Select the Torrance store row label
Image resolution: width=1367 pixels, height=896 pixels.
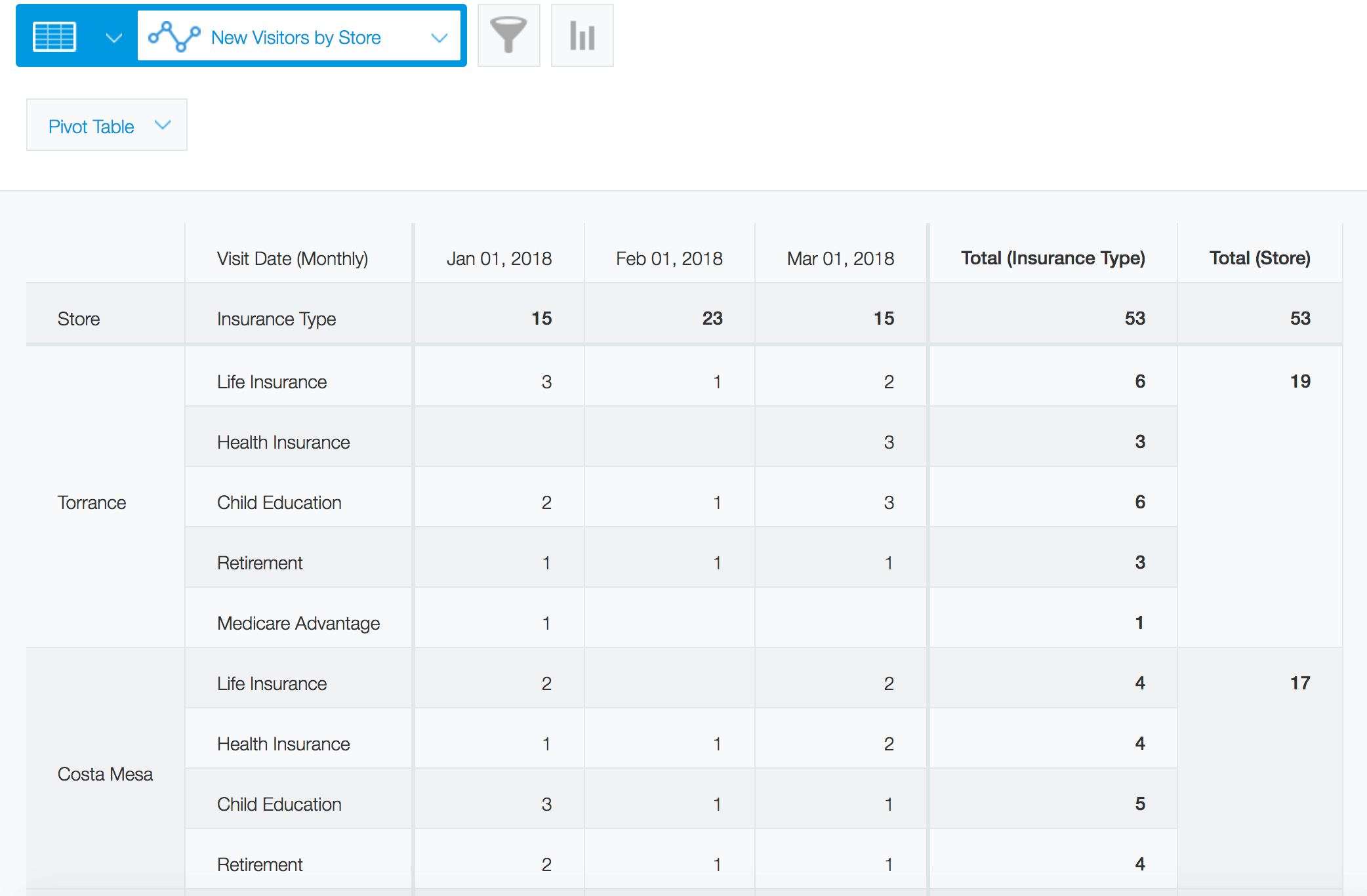pyautogui.click(x=92, y=502)
